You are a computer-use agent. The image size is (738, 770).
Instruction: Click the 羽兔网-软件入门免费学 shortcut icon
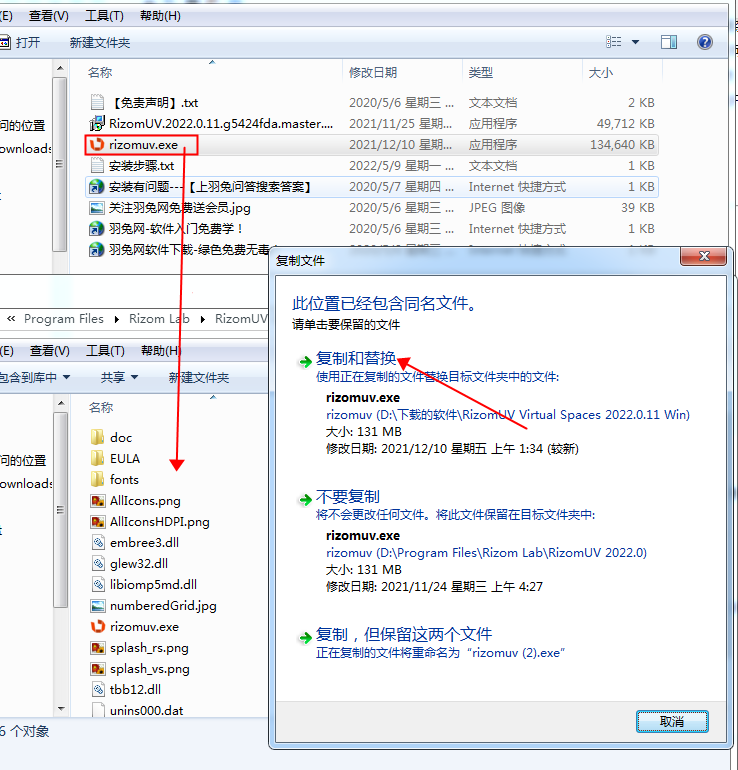96,229
